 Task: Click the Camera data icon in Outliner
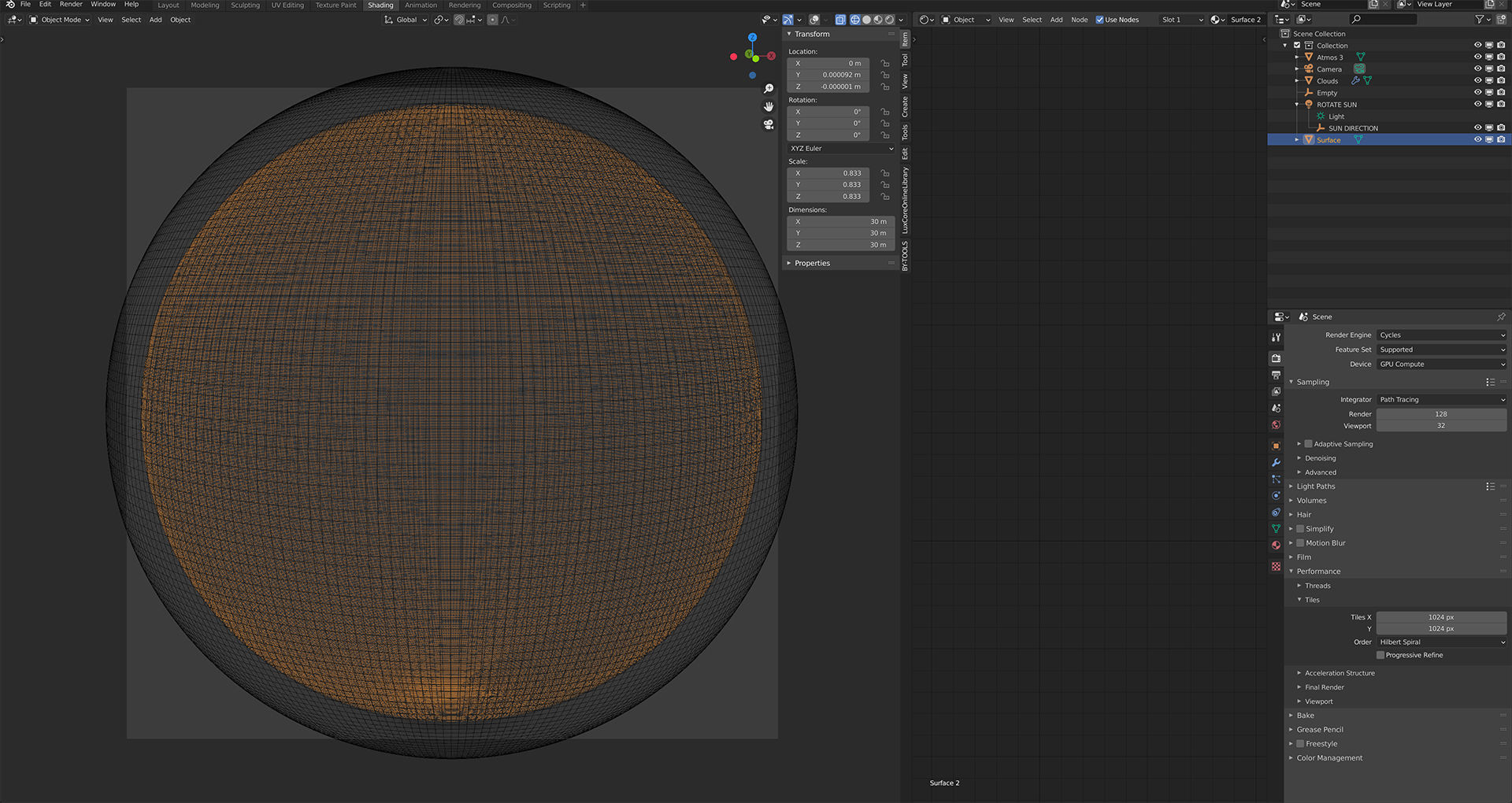(x=1359, y=69)
